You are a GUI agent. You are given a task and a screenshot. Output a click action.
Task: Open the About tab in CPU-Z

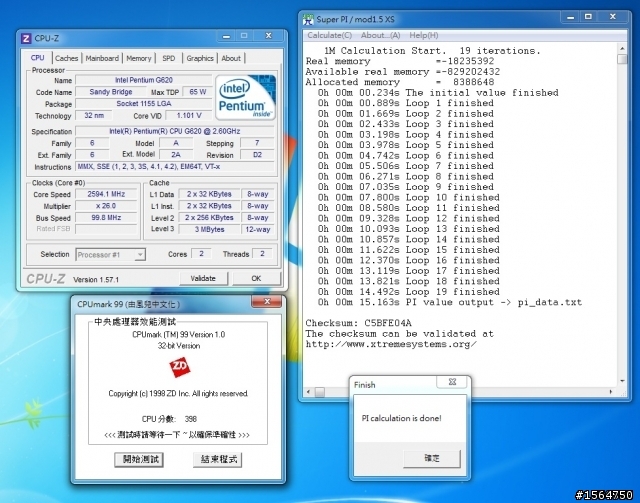(231, 58)
